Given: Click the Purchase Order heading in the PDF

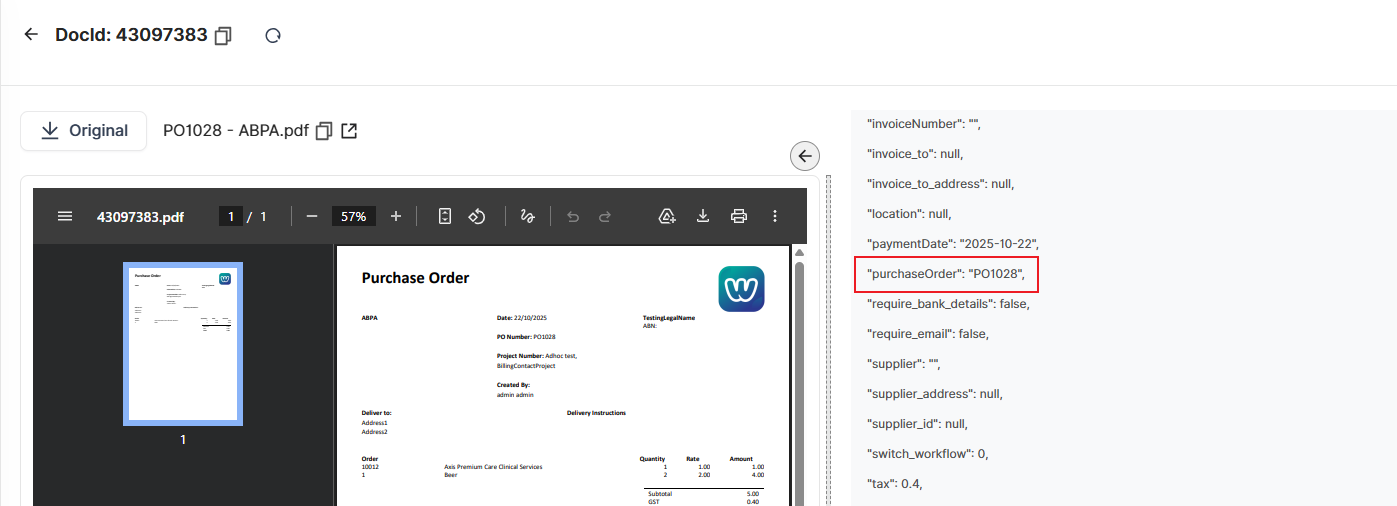Looking at the screenshot, I should 415,278.
